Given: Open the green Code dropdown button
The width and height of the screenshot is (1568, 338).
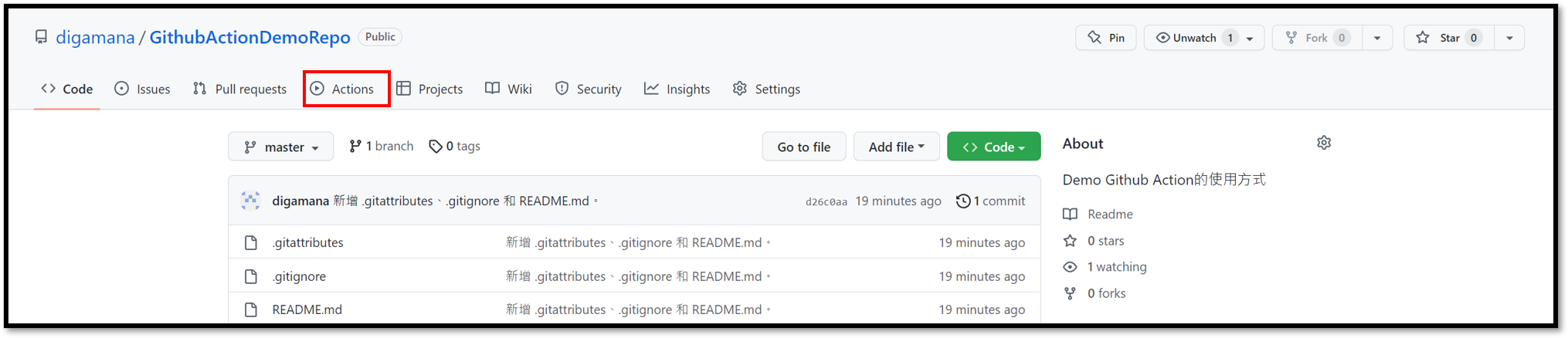Looking at the screenshot, I should pos(994,147).
